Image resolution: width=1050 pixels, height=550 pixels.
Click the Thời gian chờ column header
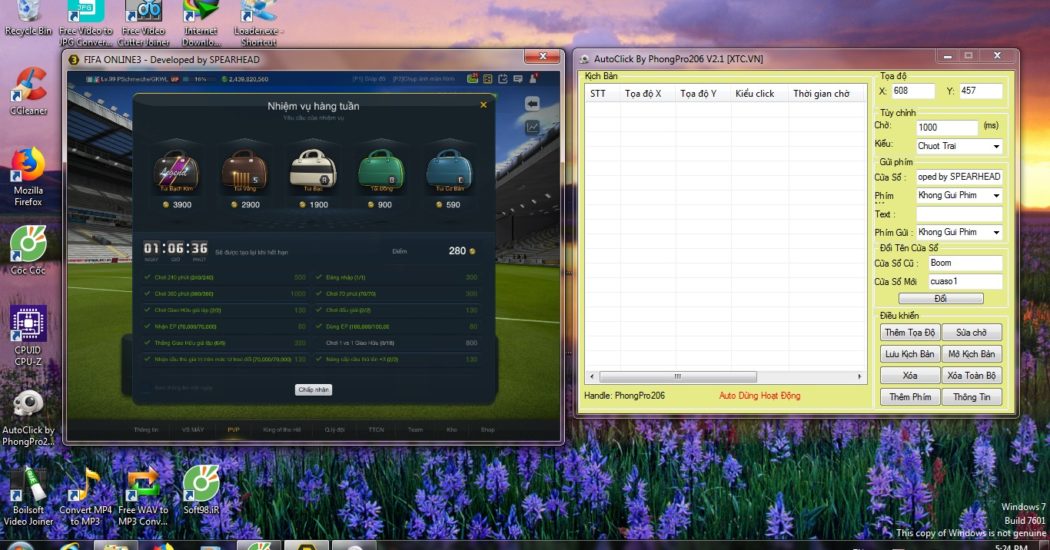pyautogui.click(x=827, y=94)
